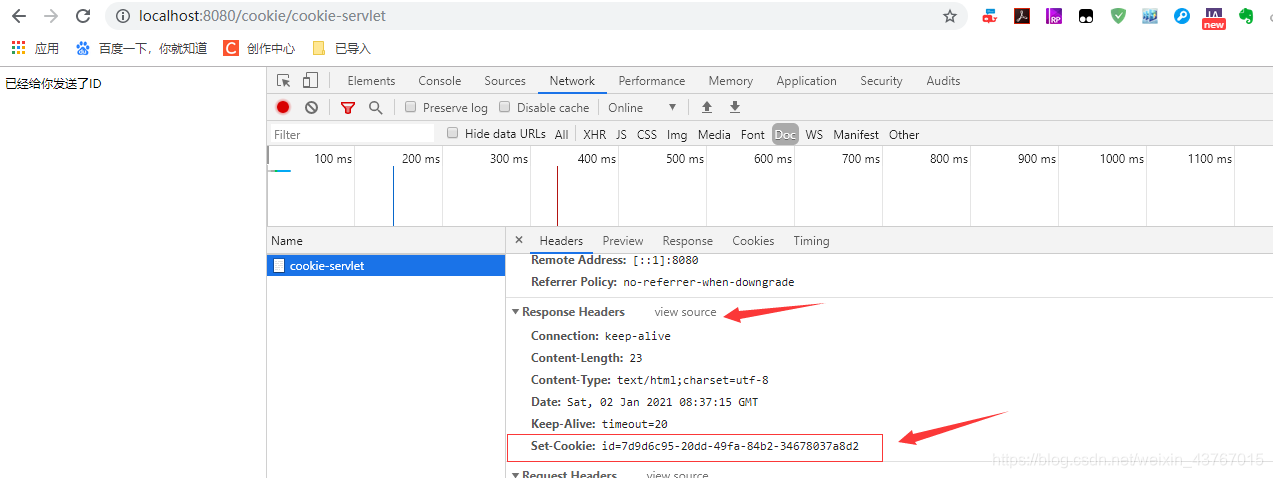Open the Baidu bookmark
Screen dimensions: 1273x478
click(141, 48)
